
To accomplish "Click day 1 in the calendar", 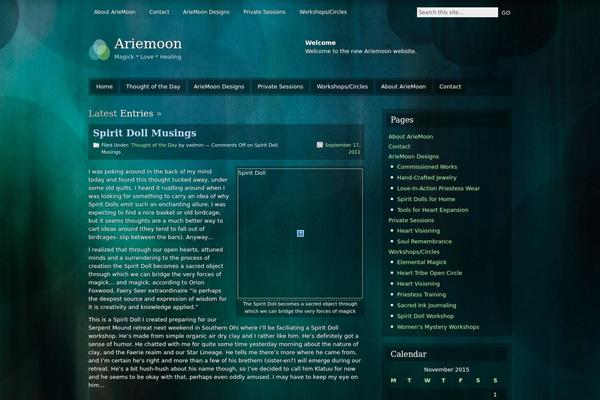I will (x=495, y=394).
